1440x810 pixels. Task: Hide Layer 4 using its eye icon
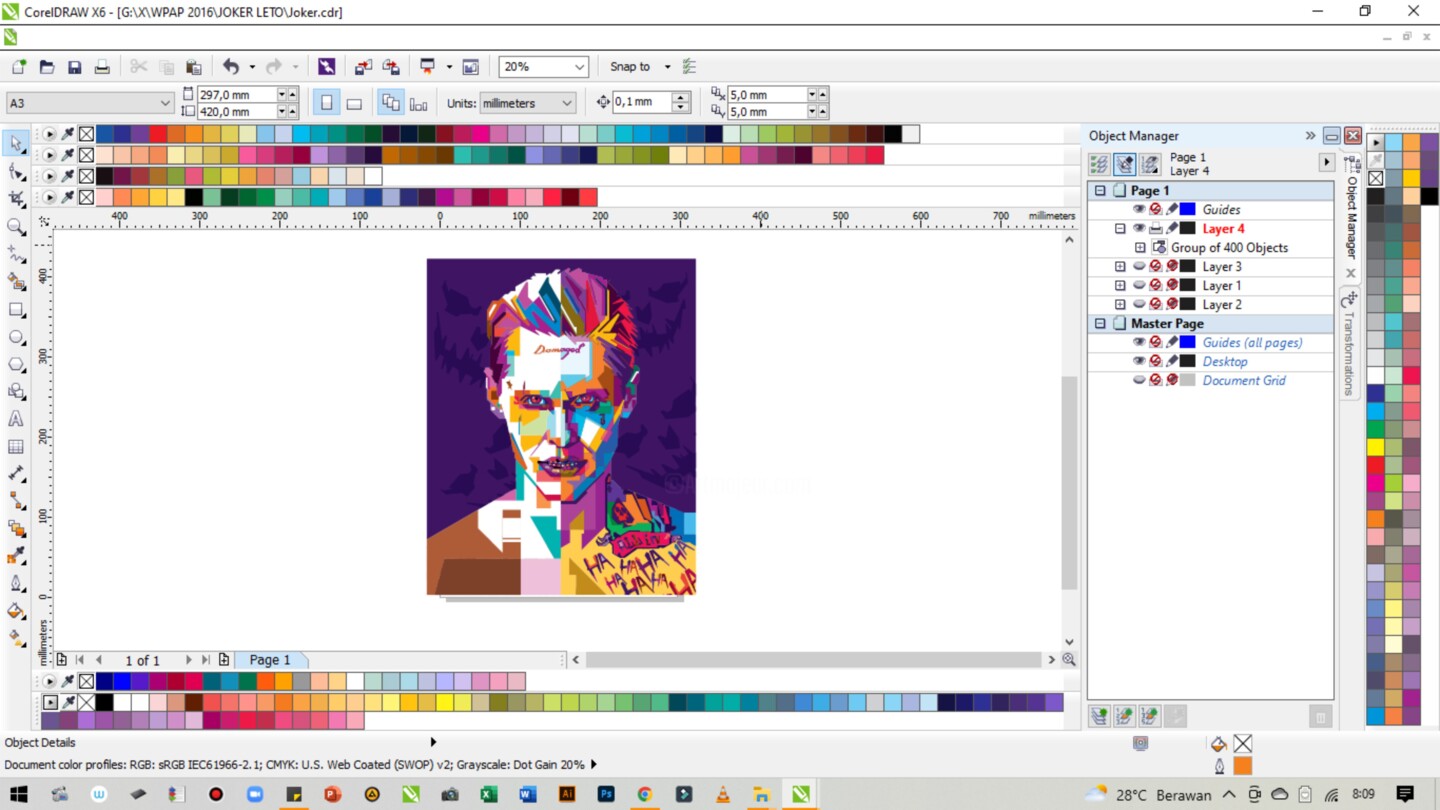tap(1139, 229)
